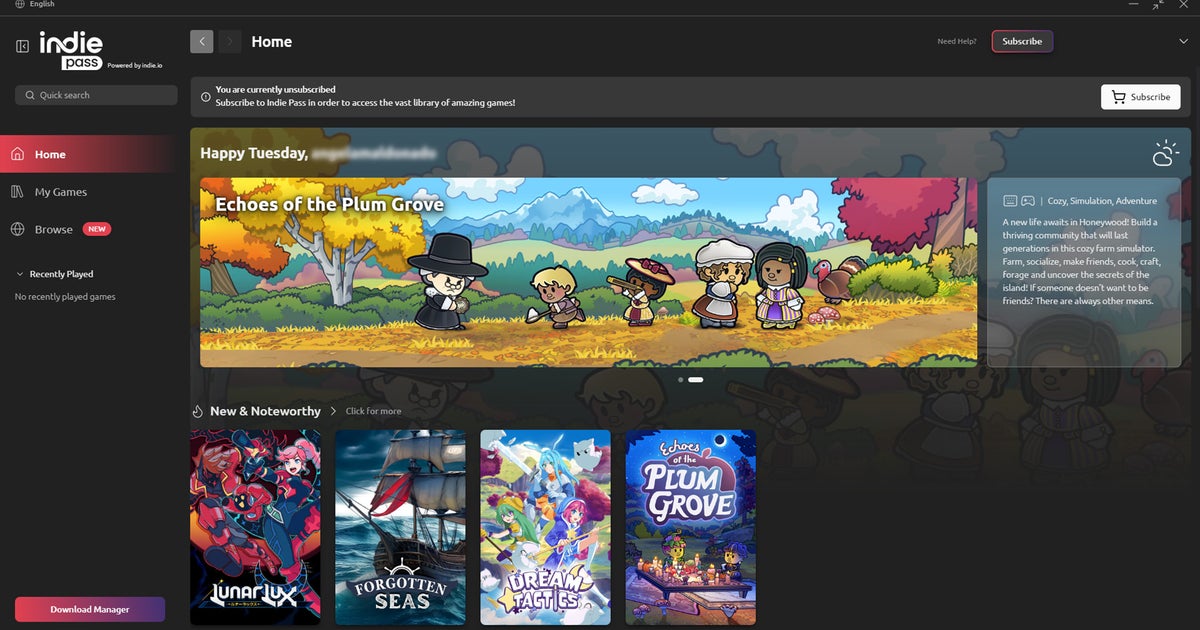Collapse the Recently Played section
The width and height of the screenshot is (1200, 630).
click(x=20, y=274)
